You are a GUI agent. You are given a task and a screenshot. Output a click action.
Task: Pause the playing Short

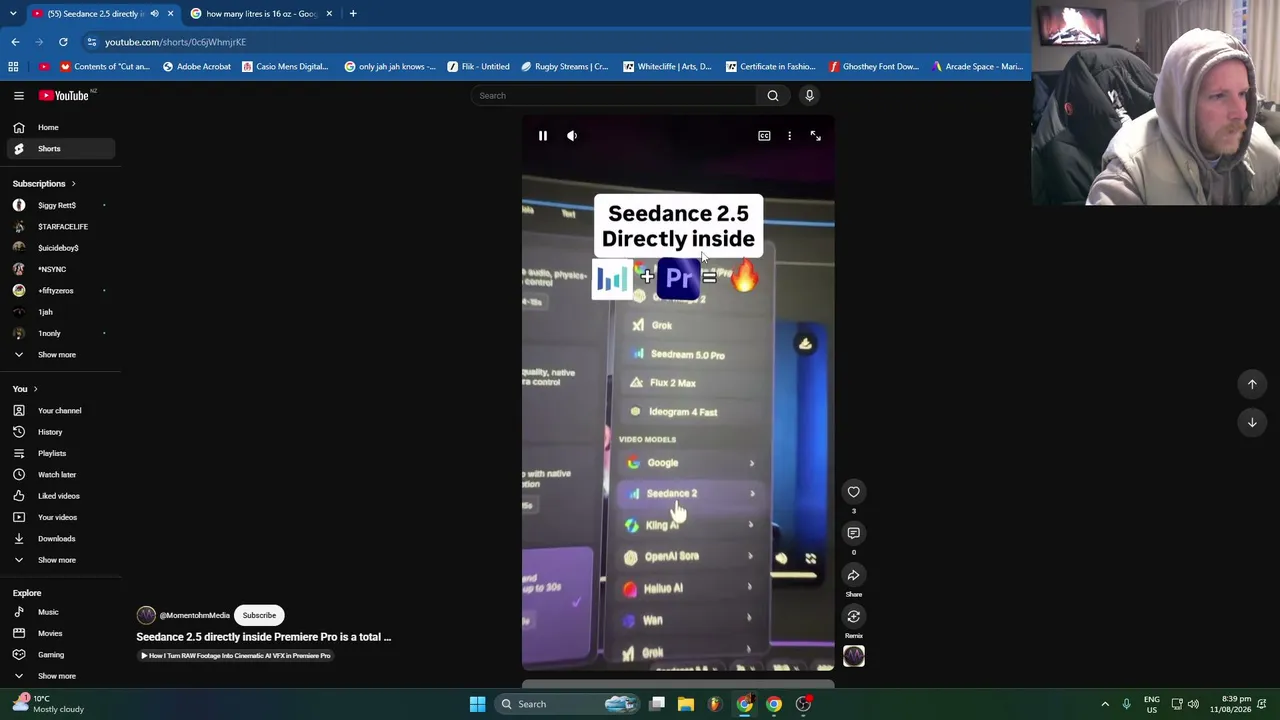pos(543,136)
